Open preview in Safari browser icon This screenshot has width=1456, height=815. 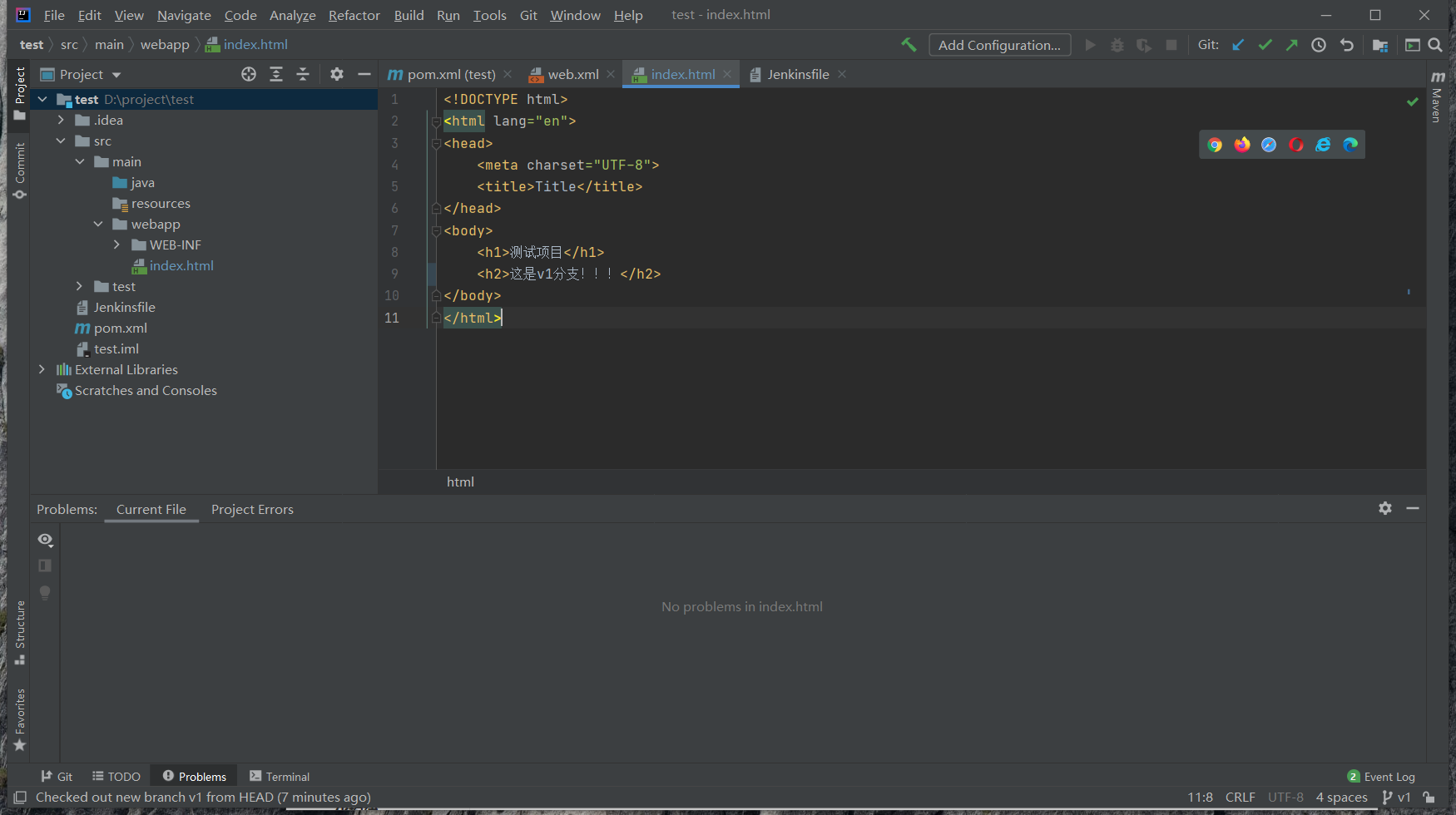[x=1269, y=145]
